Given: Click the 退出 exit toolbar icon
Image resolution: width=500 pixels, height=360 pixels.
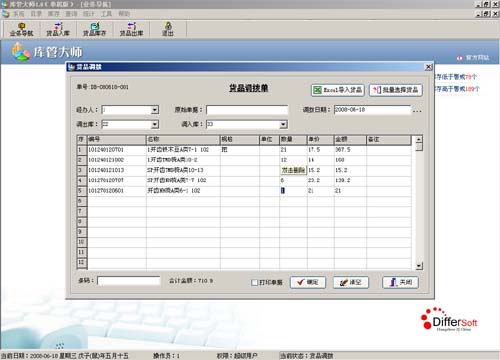Looking at the screenshot, I should (x=168, y=29).
